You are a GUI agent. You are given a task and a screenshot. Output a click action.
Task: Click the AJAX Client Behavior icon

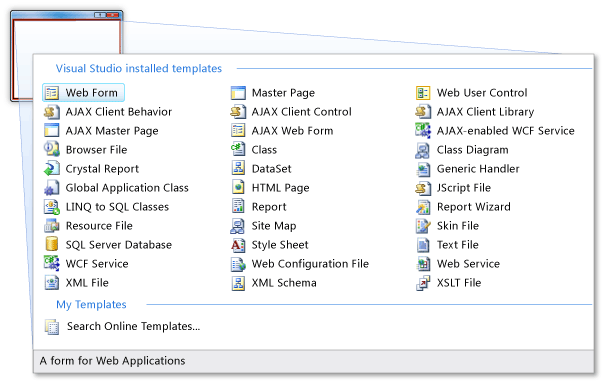[x=52, y=112]
